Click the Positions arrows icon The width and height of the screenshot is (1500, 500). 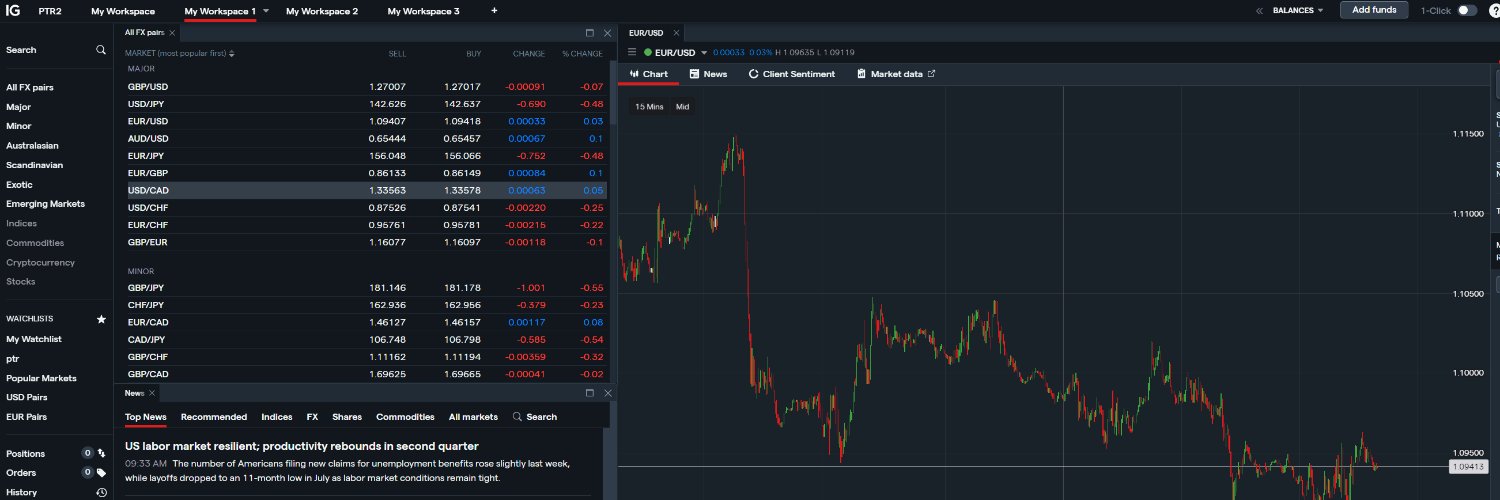(x=102, y=453)
